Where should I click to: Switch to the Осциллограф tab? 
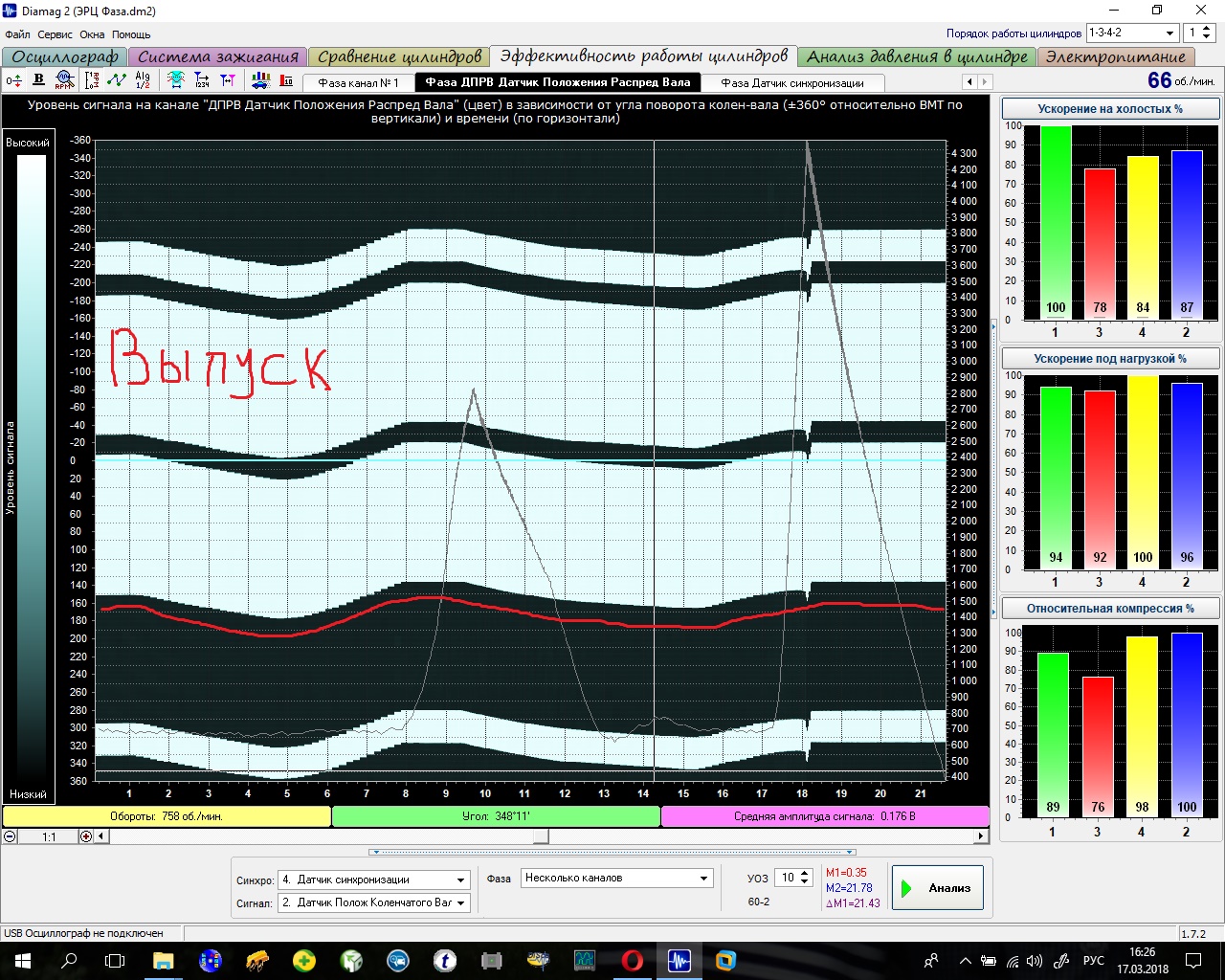pyautogui.click(x=65, y=56)
